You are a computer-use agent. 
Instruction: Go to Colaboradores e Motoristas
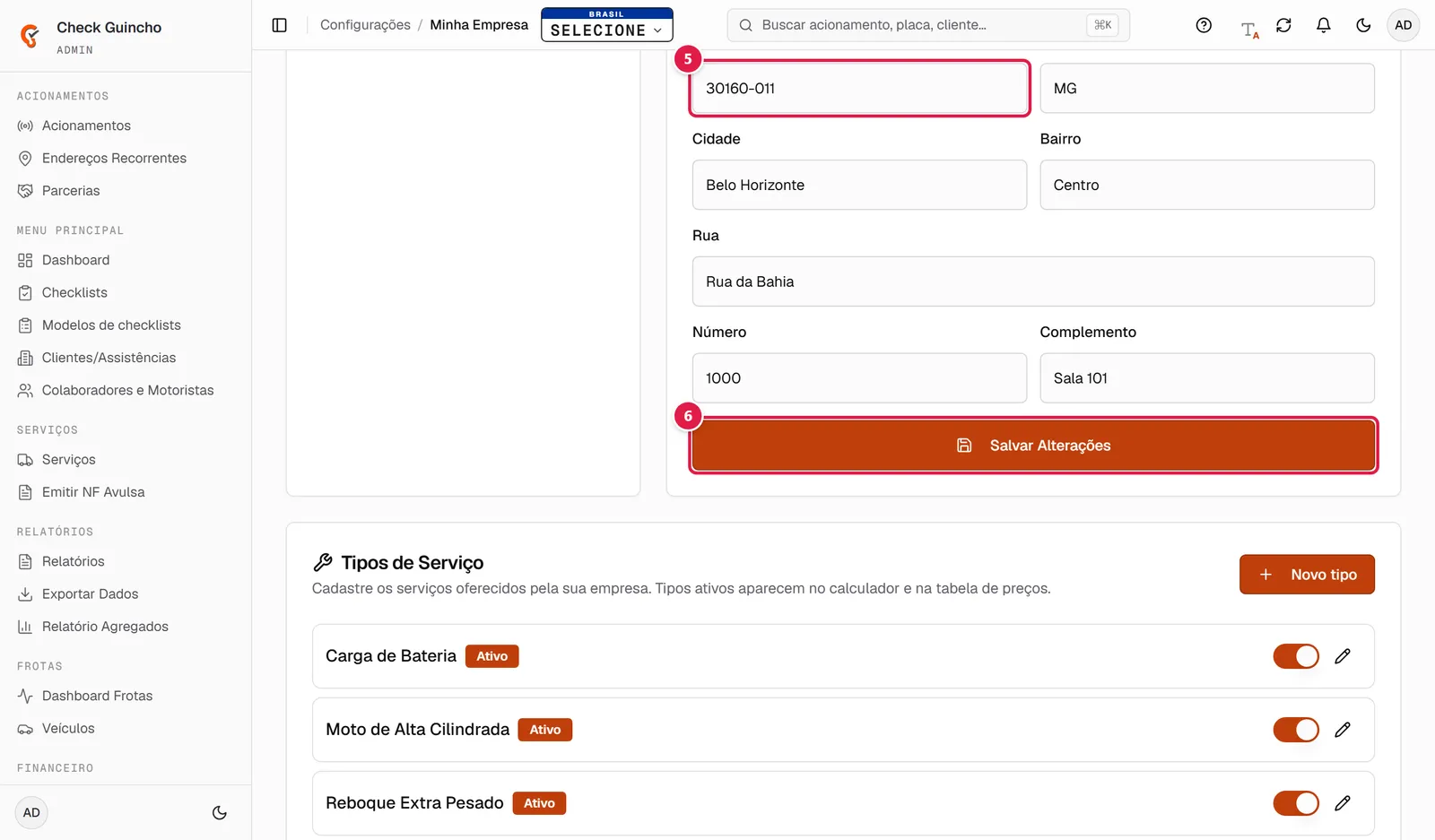[126, 390]
